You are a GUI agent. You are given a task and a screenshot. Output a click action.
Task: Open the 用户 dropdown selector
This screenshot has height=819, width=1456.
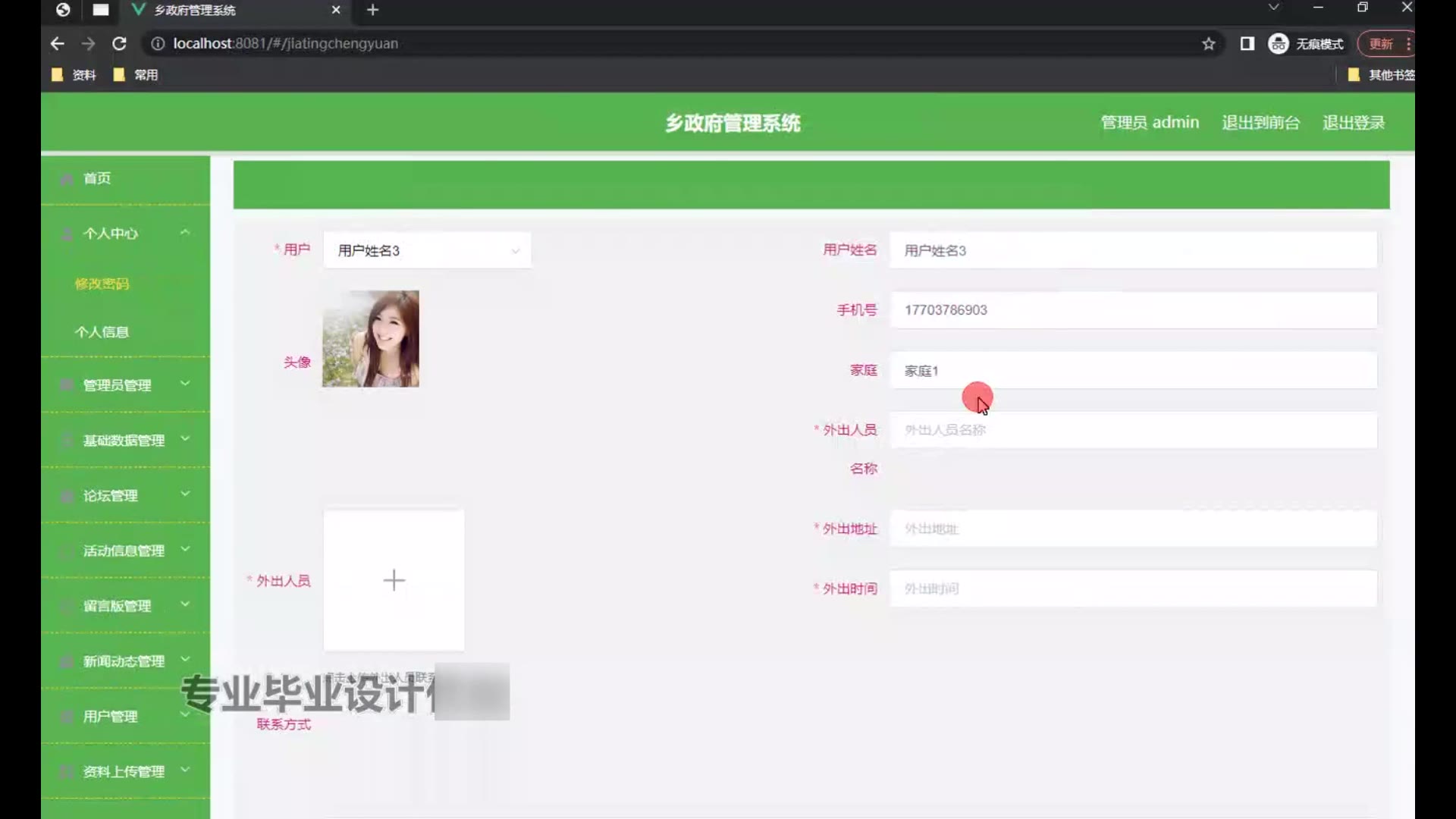tap(427, 250)
